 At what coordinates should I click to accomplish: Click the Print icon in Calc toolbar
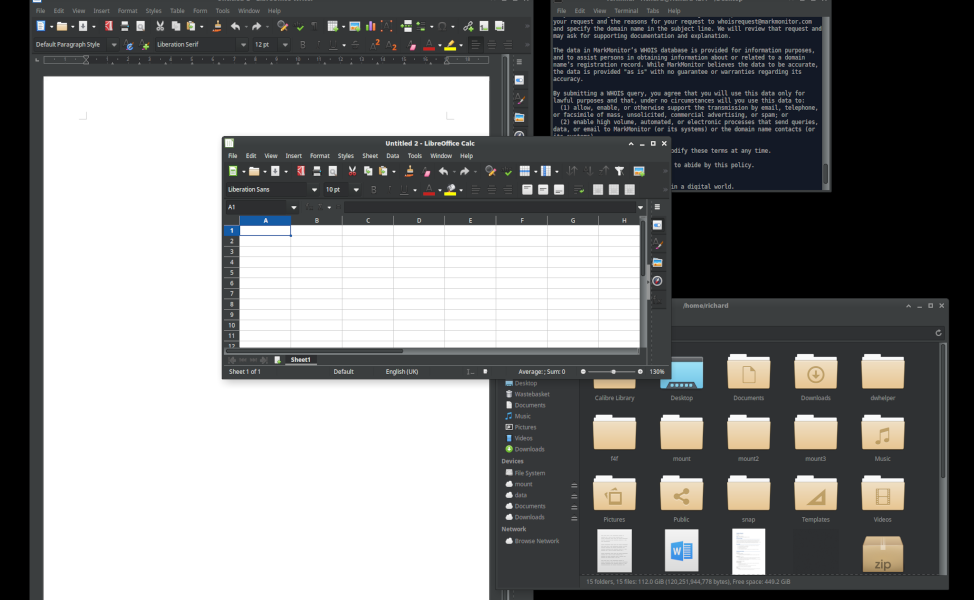(x=317, y=171)
